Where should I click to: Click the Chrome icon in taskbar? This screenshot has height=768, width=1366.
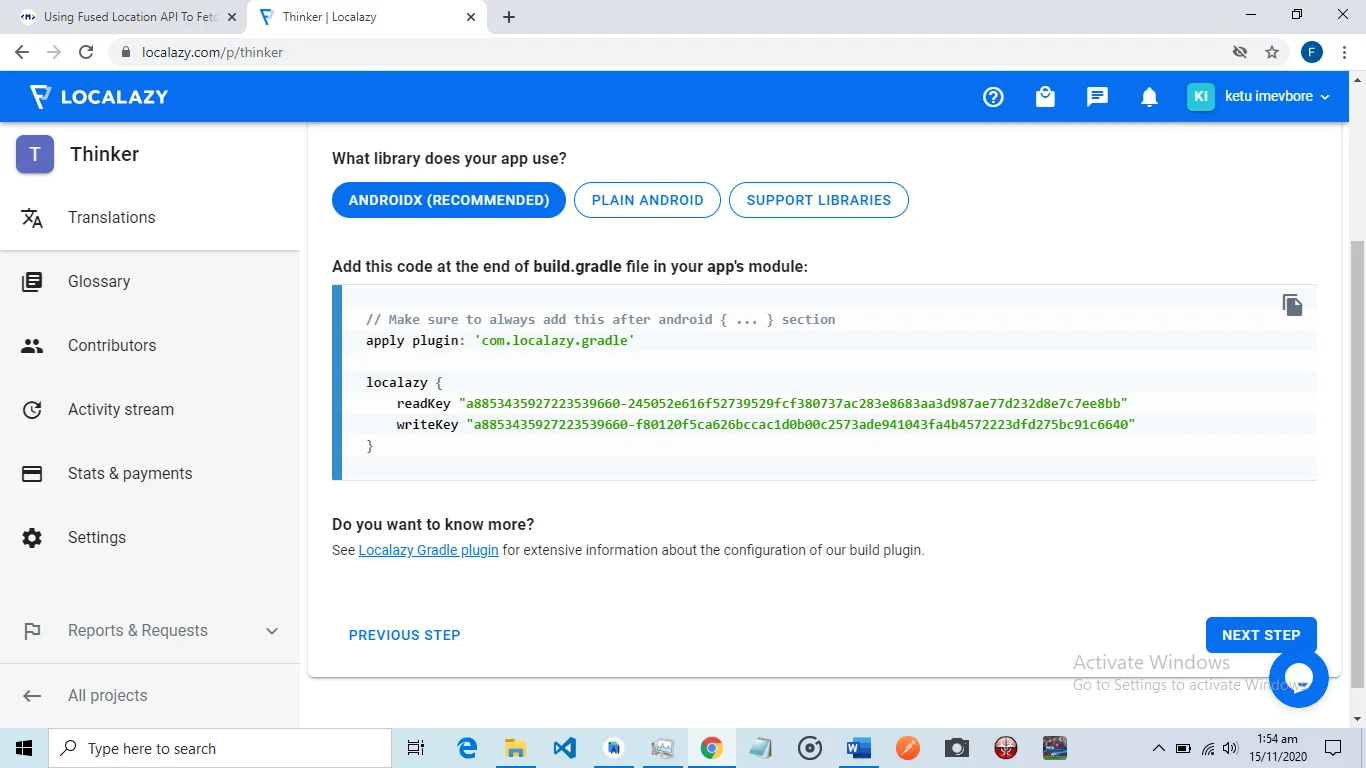point(711,748)
